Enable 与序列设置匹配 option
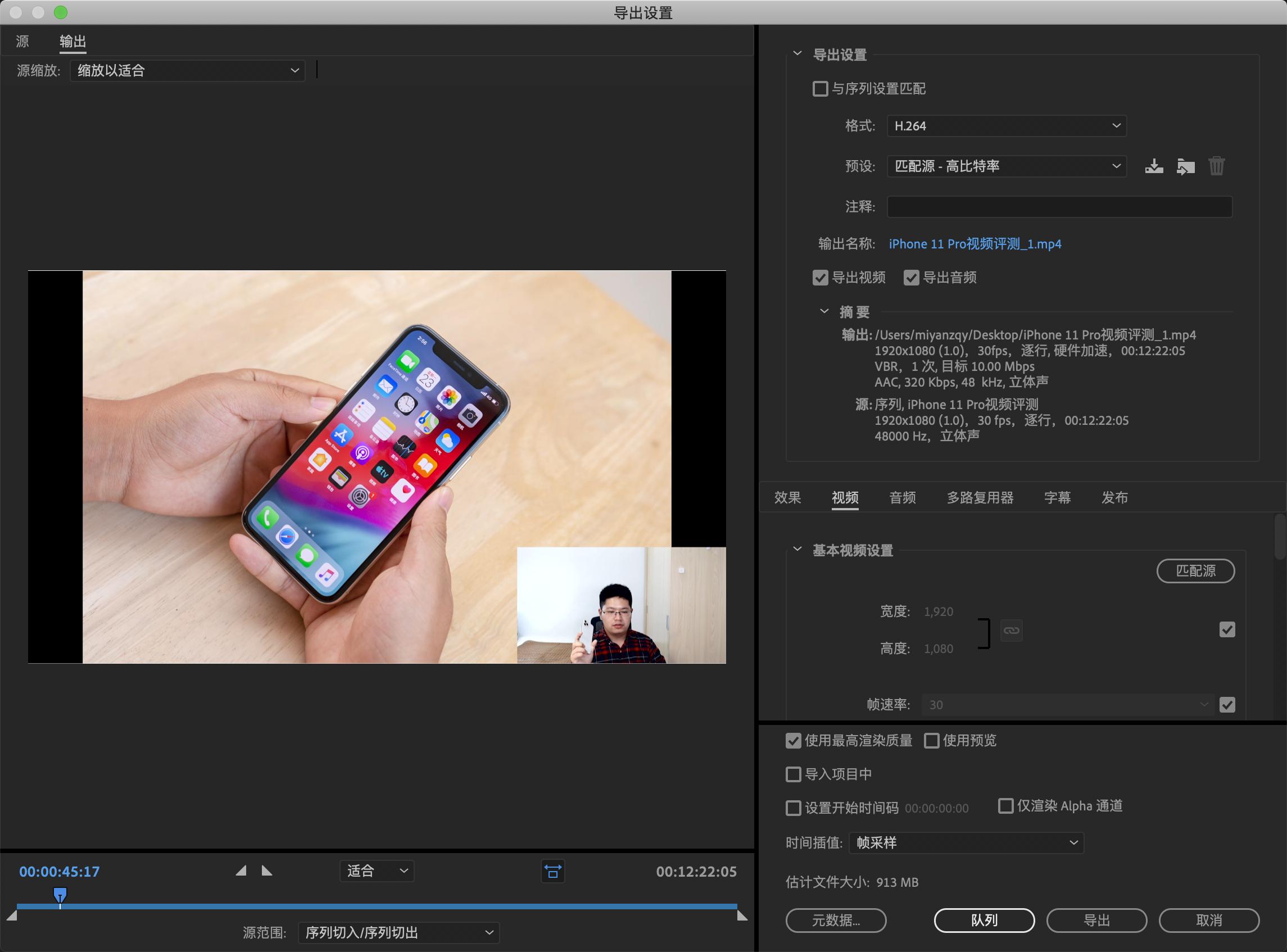This screenshot has height=952, width=1287. (x=820, y=88)
